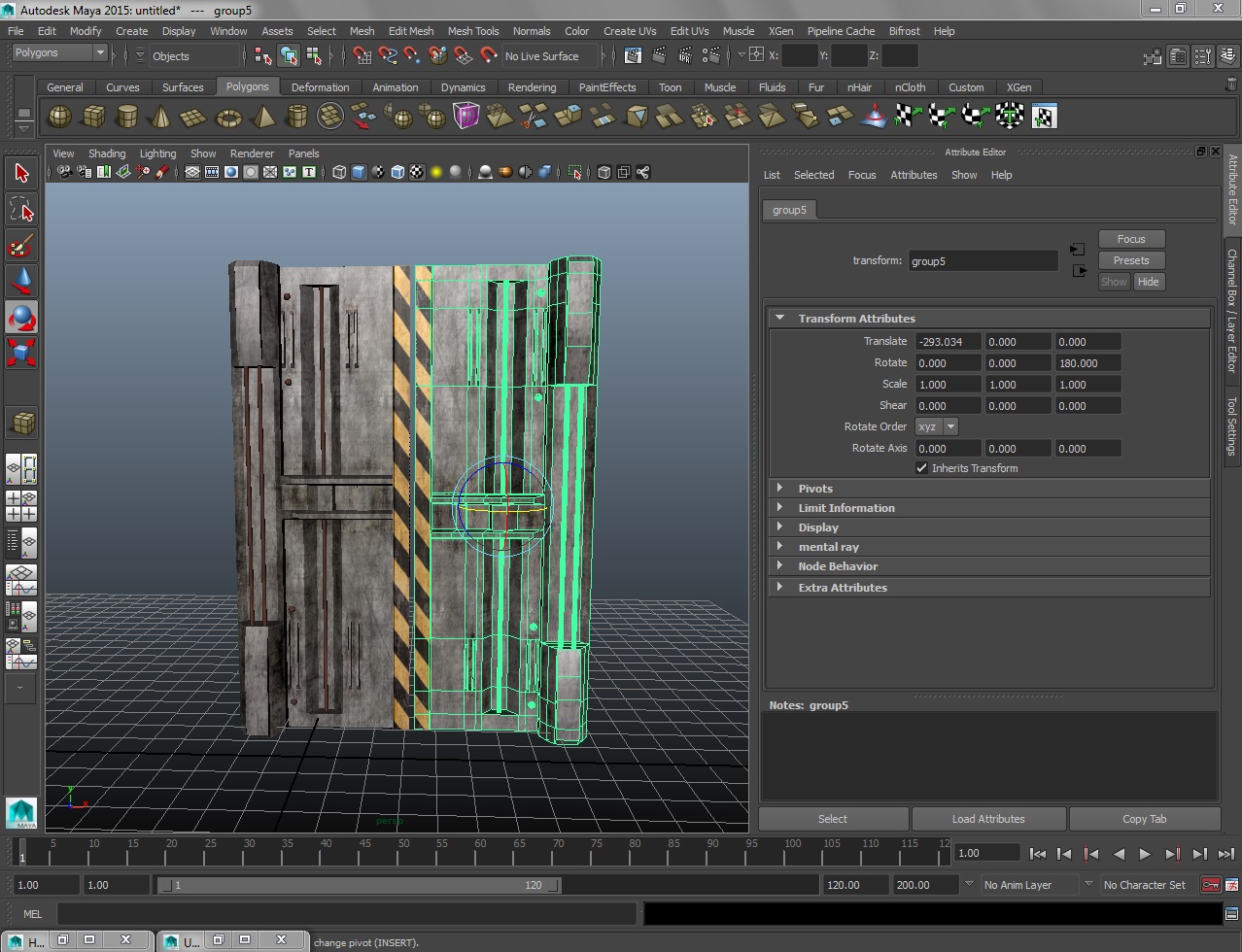This screenshot has width=1242, height=952.
Task: Expand the mental ray attributes section
Action: coord(829,546)
